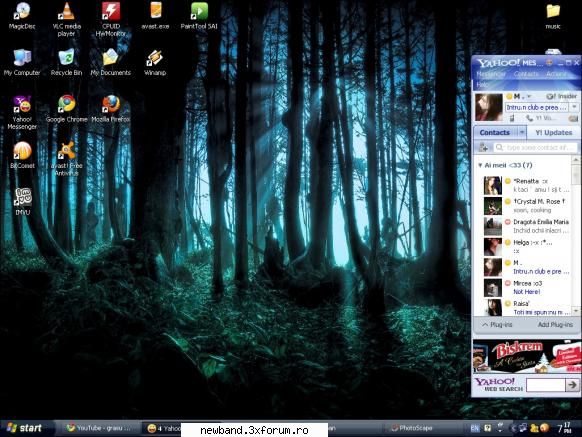This screenshot has height=437, width=582.
Task: Click the web search go arrow button
Action: (573, 385)
